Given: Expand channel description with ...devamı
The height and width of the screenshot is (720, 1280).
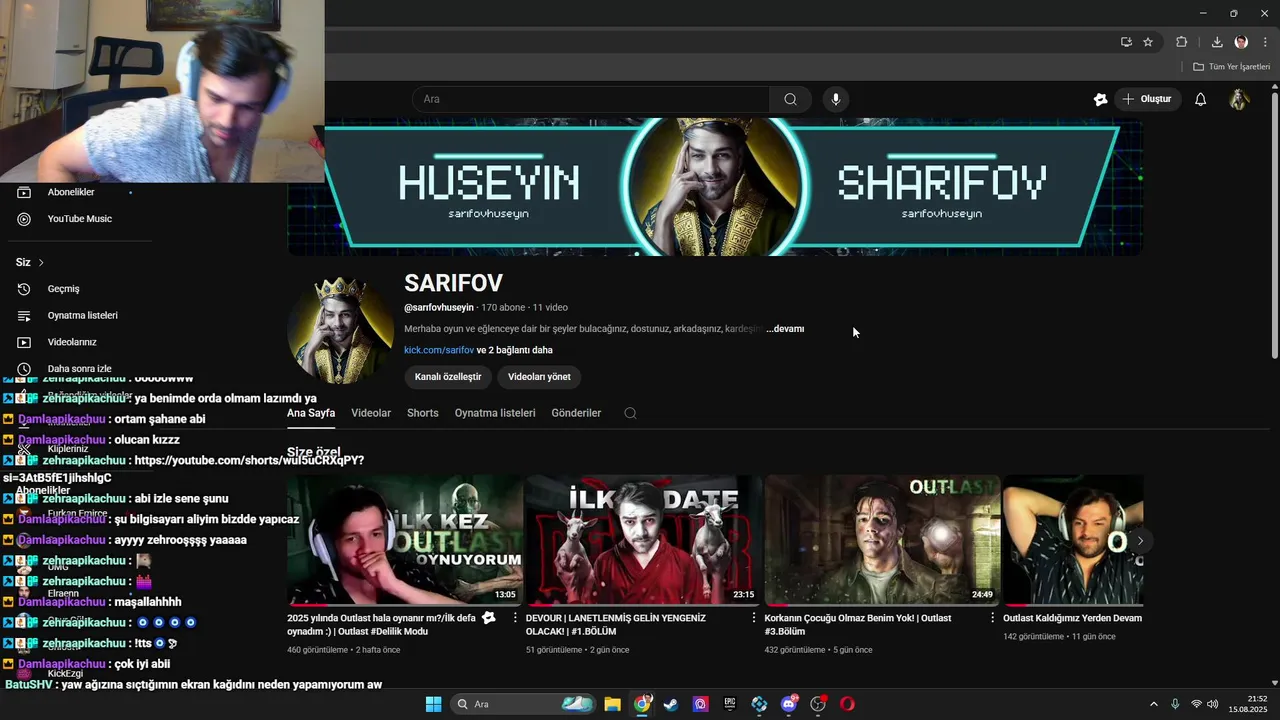Looking at the screenshot, I should coord(785,329).
